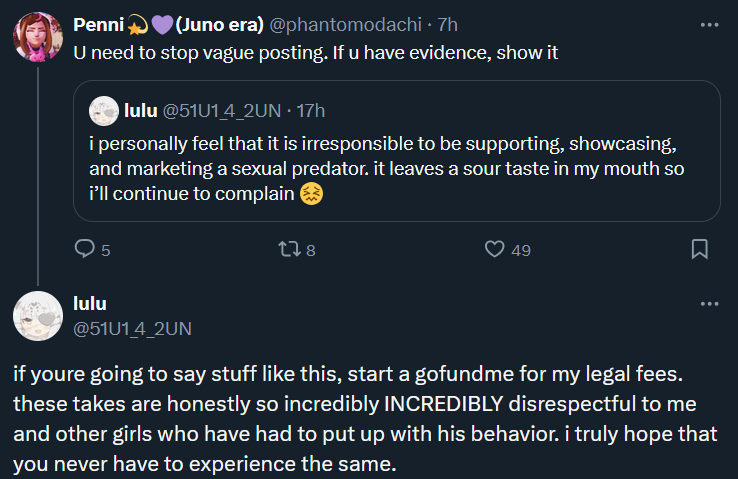Click lulu's small avatar in quoted post
This screenshot has height=479, width=738.
point(104,109)
